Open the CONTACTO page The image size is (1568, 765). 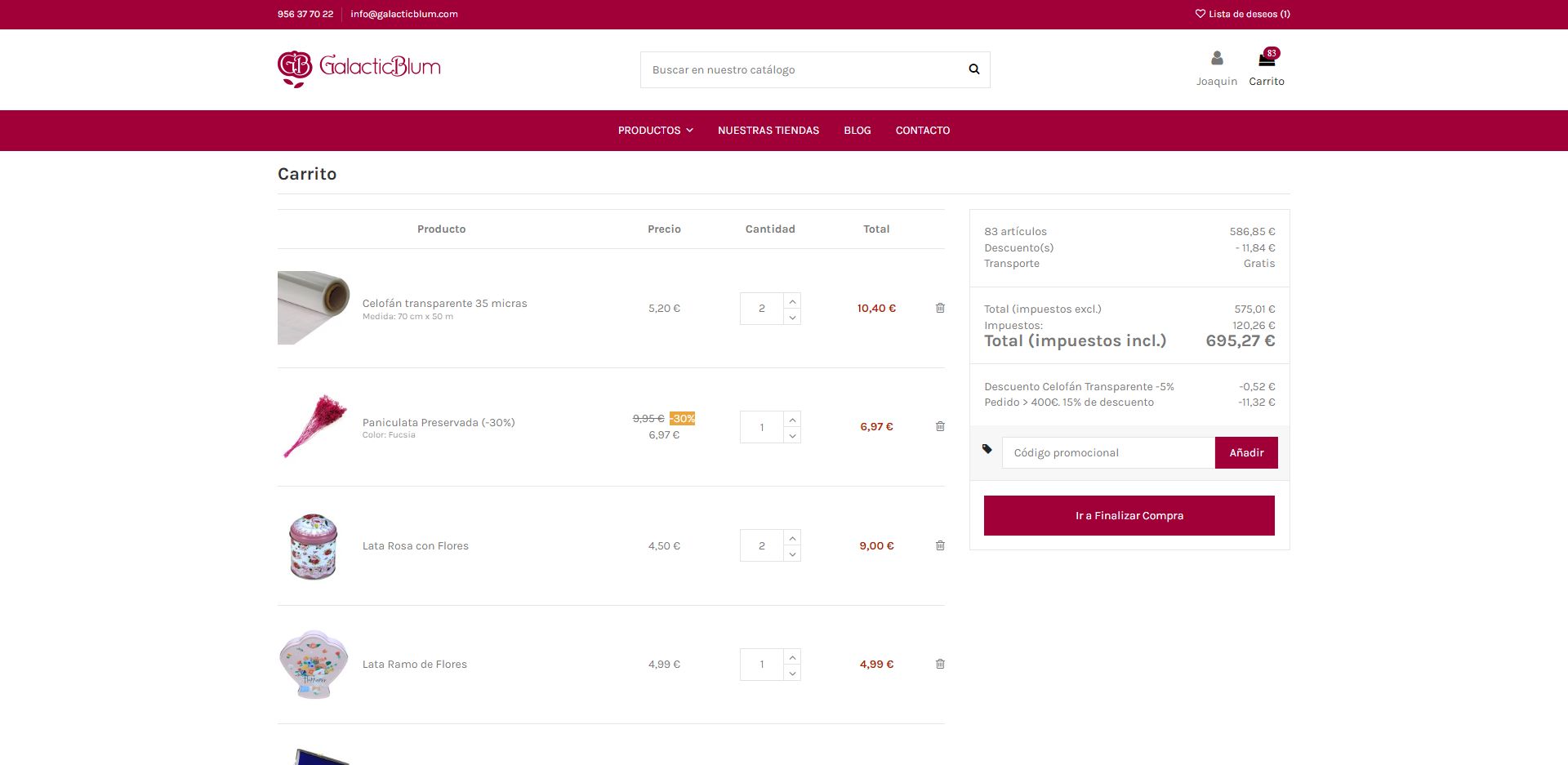pos(923,131)
